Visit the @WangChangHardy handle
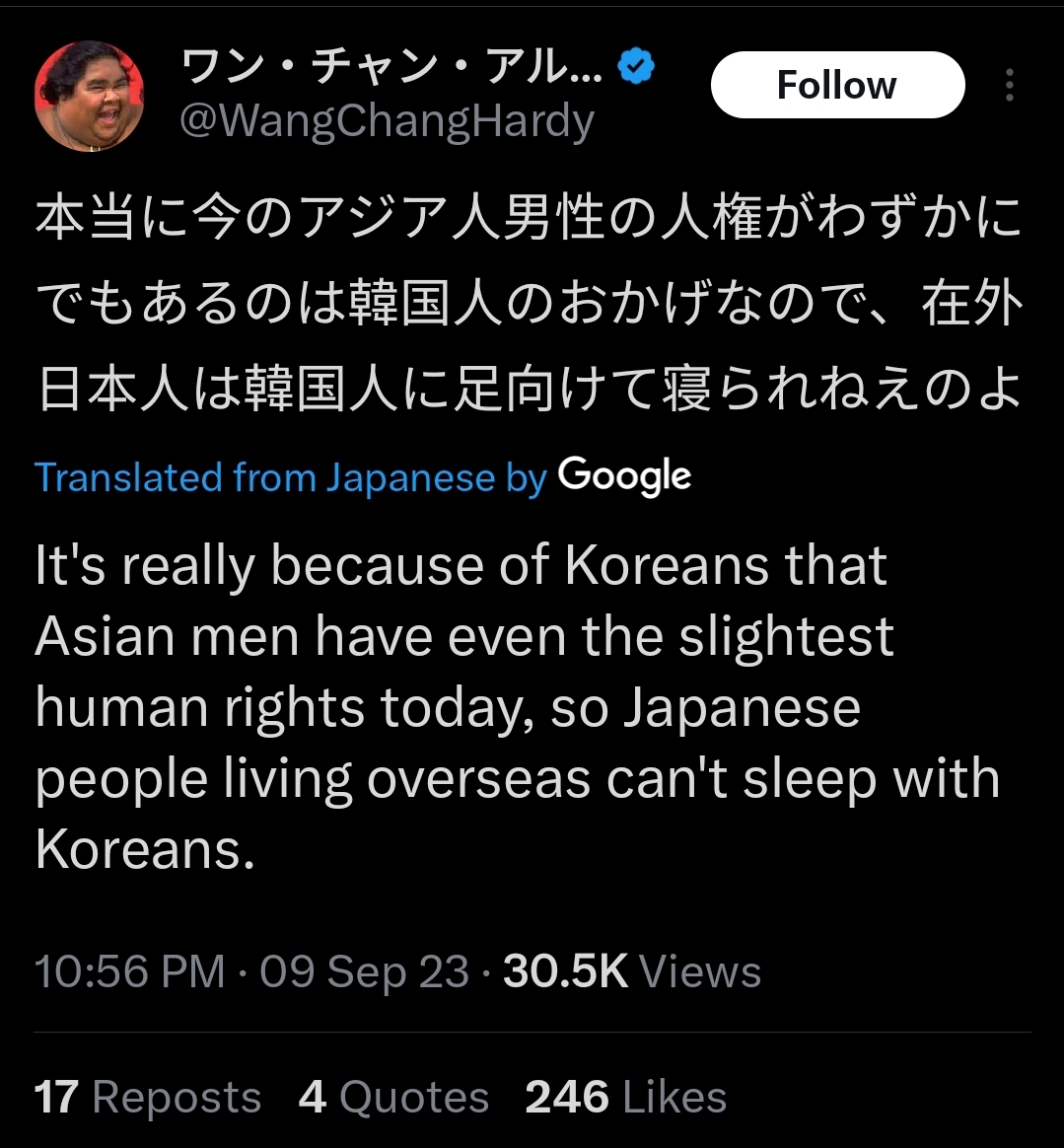Screen dimensions: 1064x1148 pyautogui.click(x=387, y=121)
